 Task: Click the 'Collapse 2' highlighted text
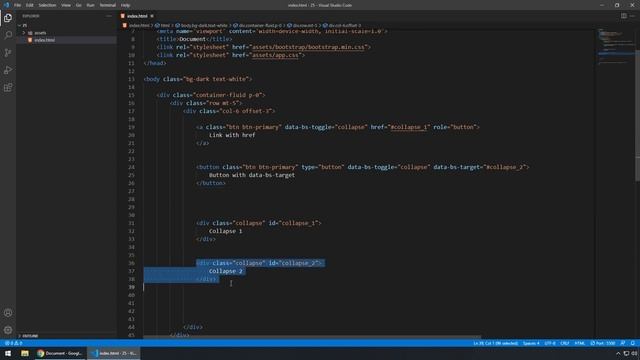tap(225, 271)
